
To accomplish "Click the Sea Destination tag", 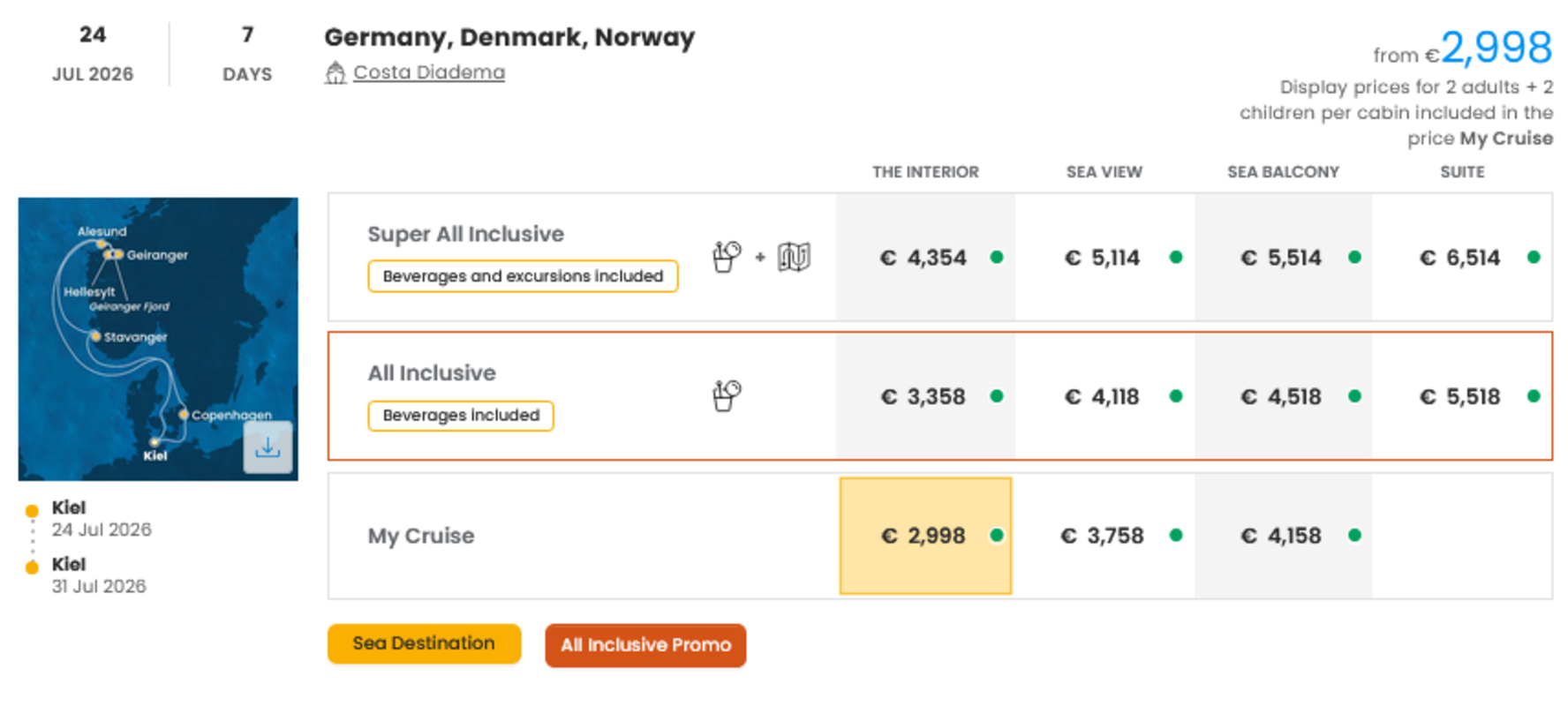I will pyautogui.click(x=424, y=643).
